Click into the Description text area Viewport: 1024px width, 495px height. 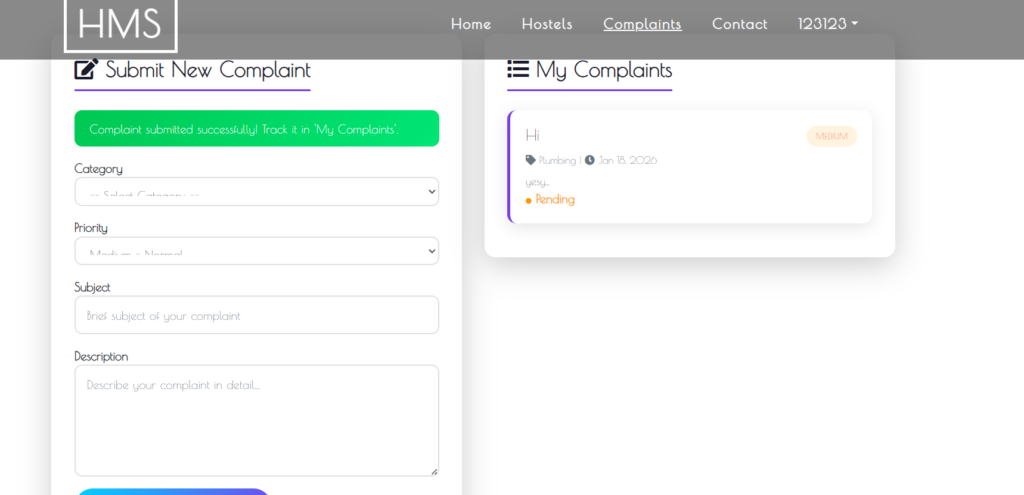coord(257,421)
